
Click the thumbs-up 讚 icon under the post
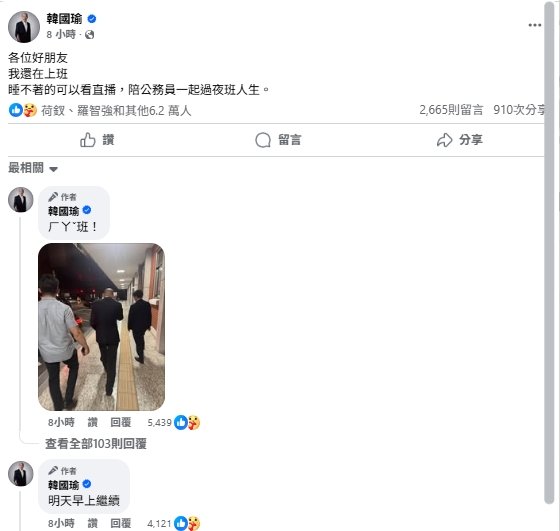pyautogui.click(x=88, y=140)
